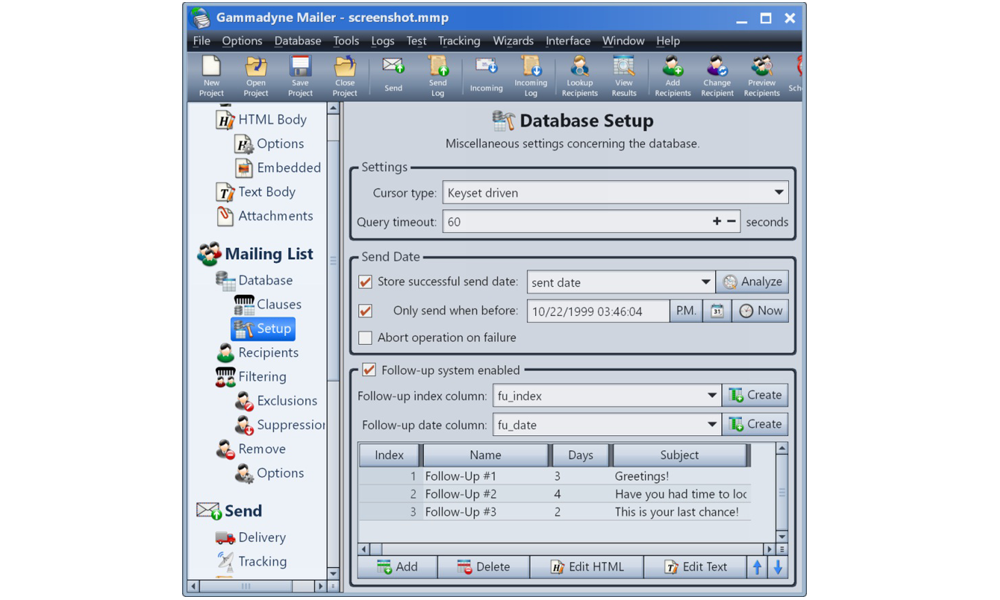Click the New Project toolbar icon
Viewport: 1000px width, 600px height.
211,76
